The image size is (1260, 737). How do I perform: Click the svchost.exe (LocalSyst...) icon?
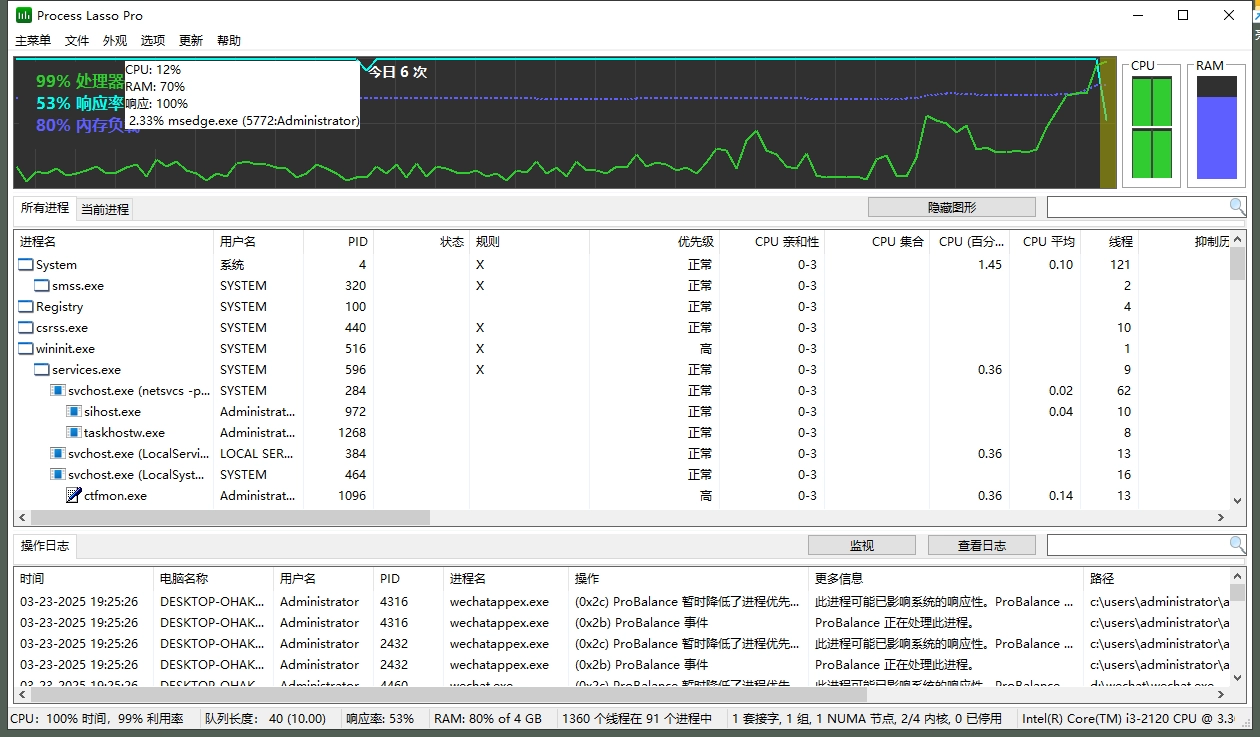[58, 475]
